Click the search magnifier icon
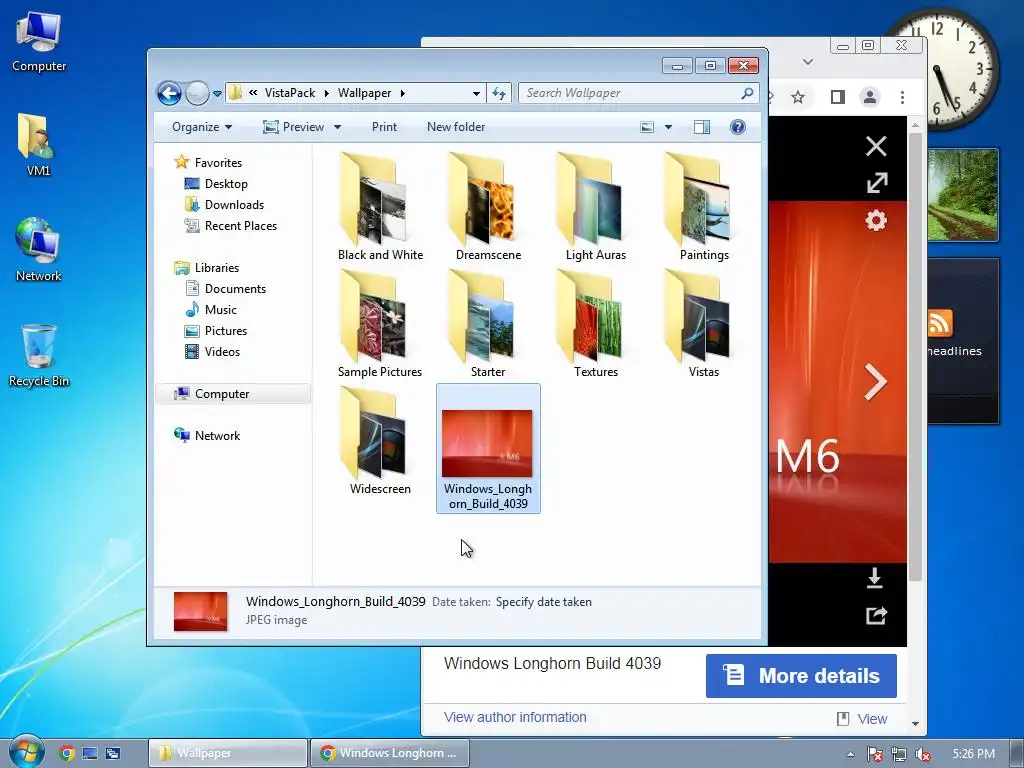Viewport: 1024px width, 768px height. [747, 93]
